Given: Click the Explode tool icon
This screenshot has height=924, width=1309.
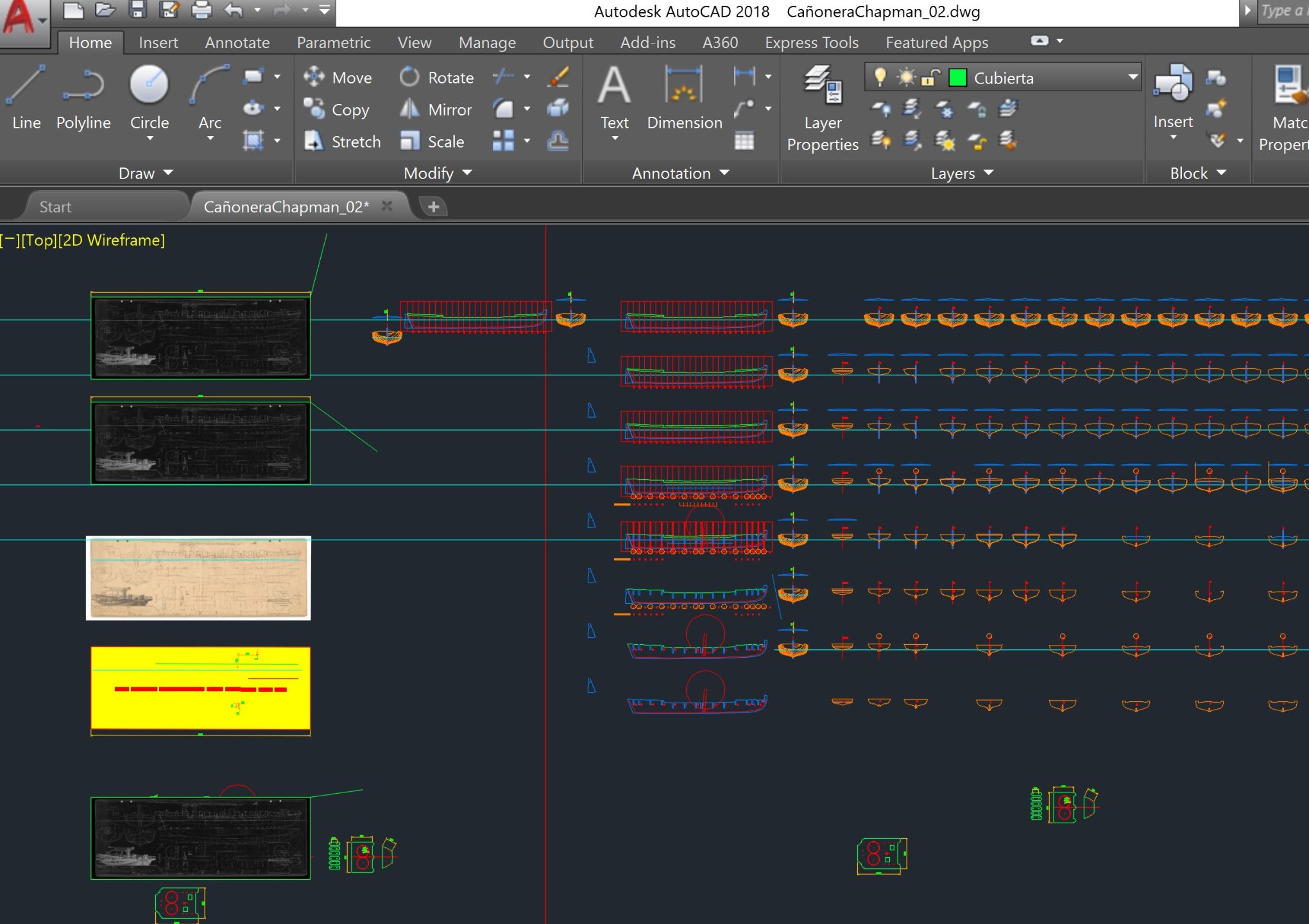Looking at the screenshot, I should pos(558,109).
